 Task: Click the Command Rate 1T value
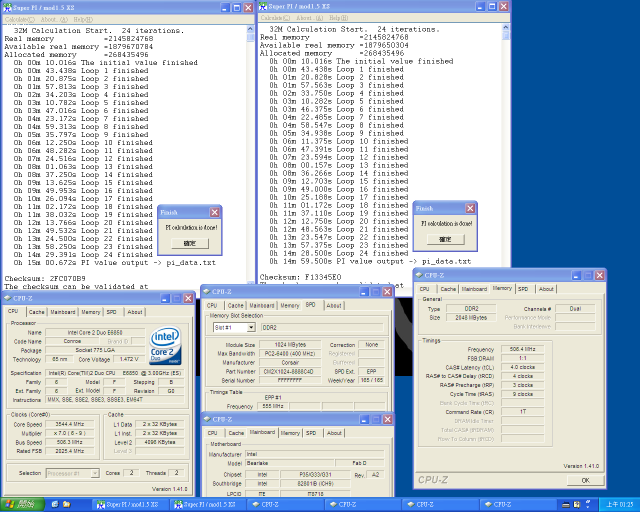(522, 412)
